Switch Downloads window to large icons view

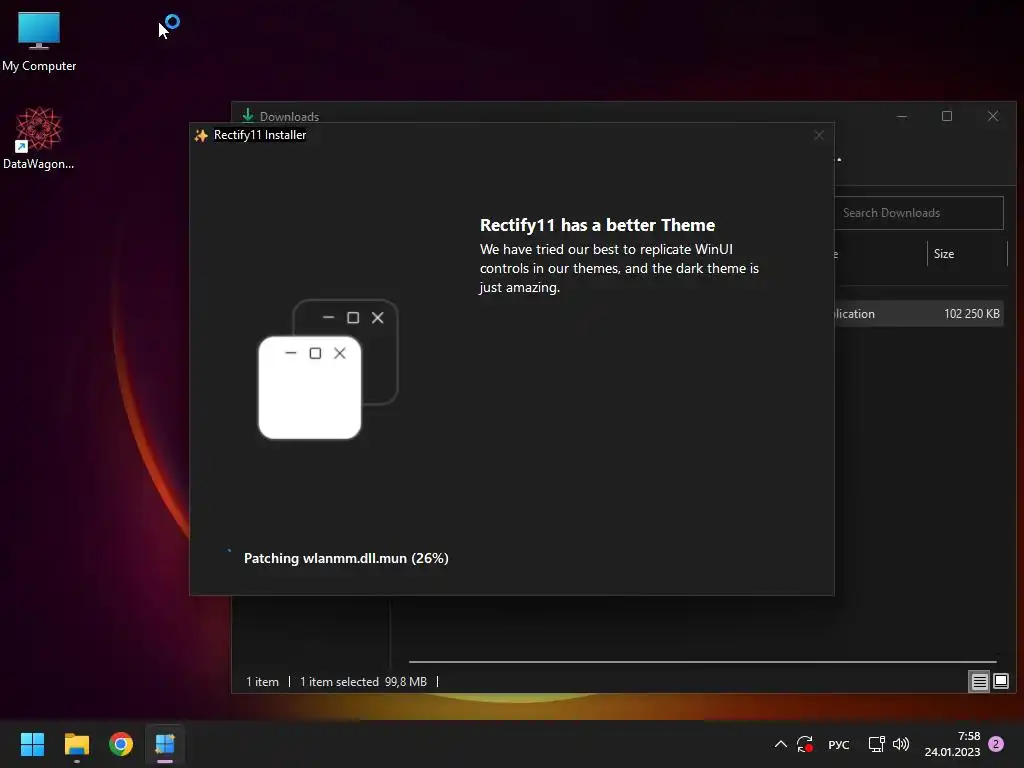1000,682
